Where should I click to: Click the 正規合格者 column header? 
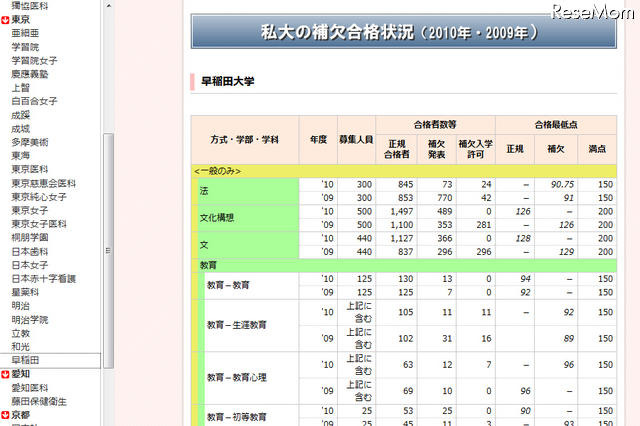click(x=396, y=149)
